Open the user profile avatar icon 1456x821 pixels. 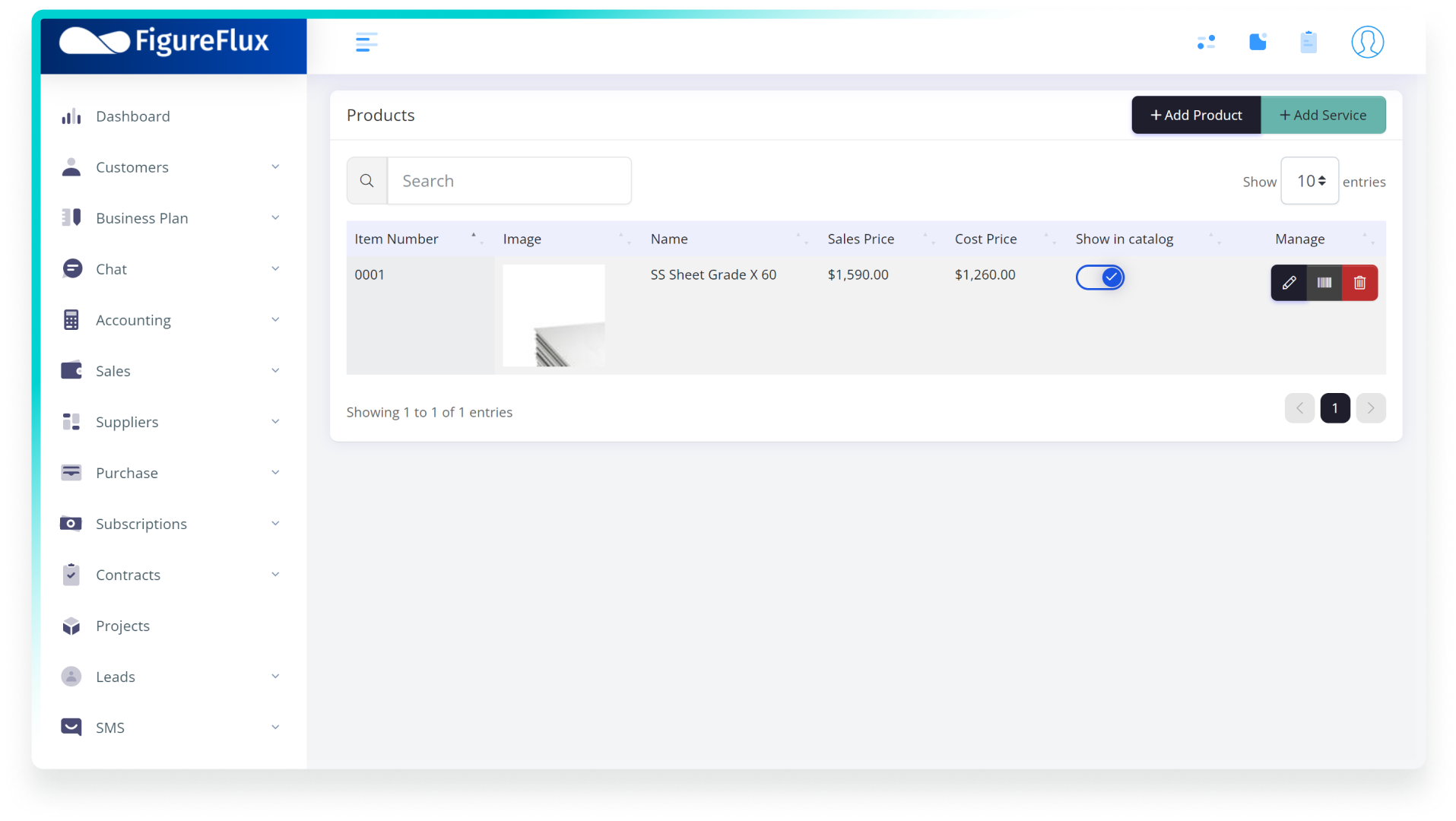coord(1366,43)
